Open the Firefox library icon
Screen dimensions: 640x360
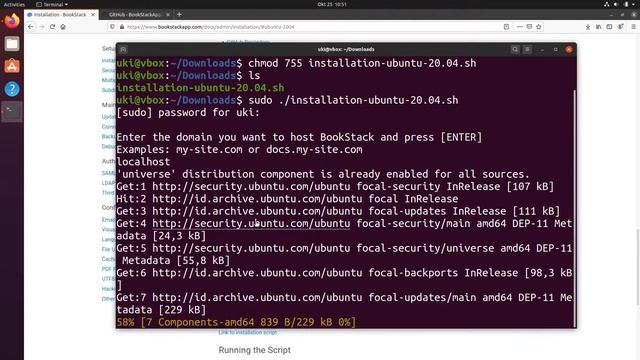pyautogui.click(x=598, y=27)
